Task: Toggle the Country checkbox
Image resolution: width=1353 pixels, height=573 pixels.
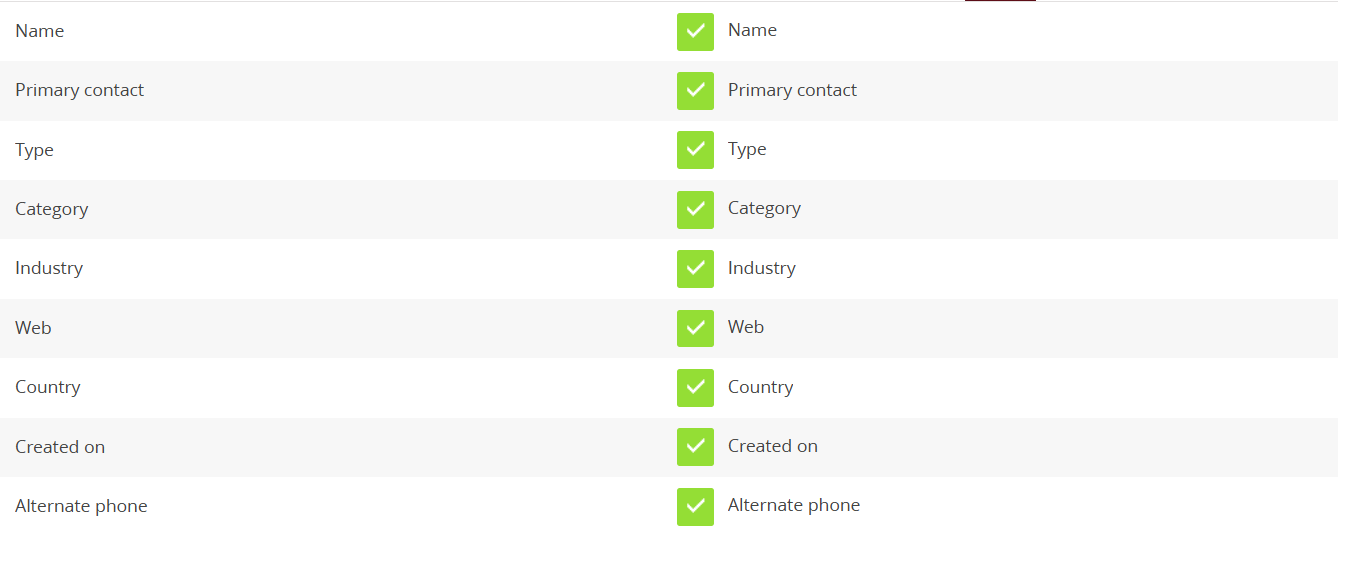Action: point(695,388)
